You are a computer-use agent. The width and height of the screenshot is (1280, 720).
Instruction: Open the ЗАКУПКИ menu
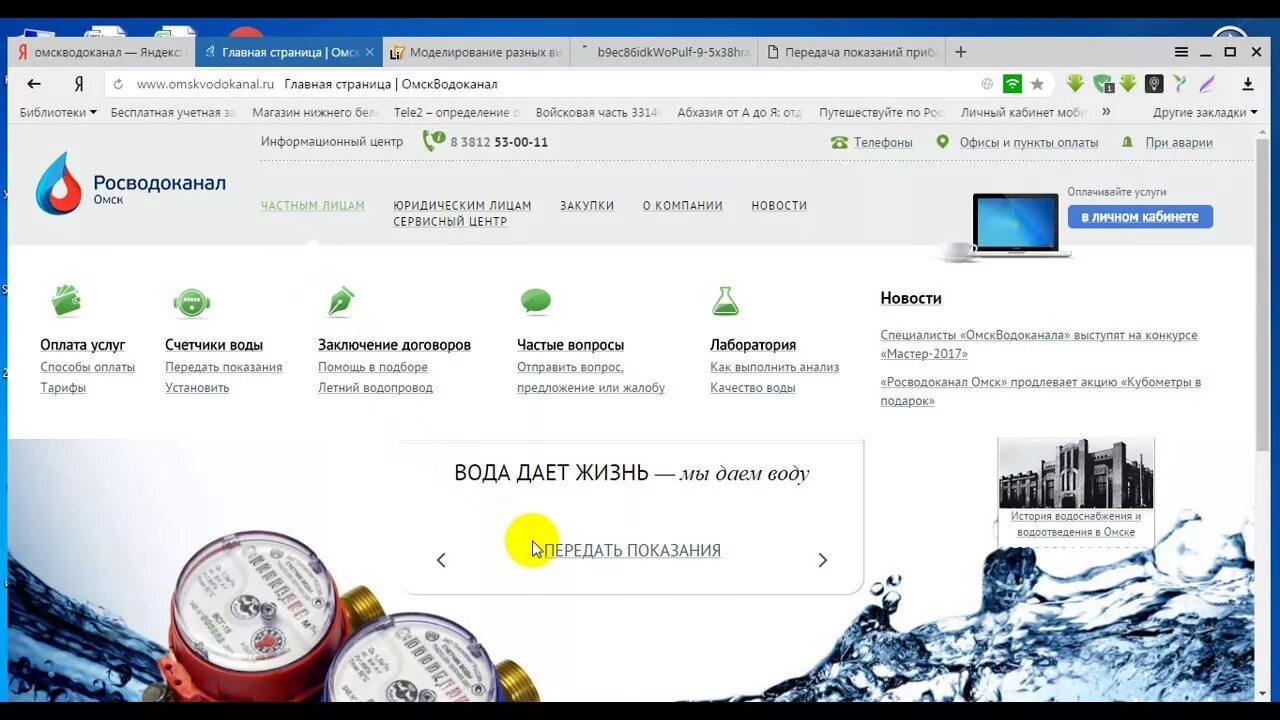(587, 206)
